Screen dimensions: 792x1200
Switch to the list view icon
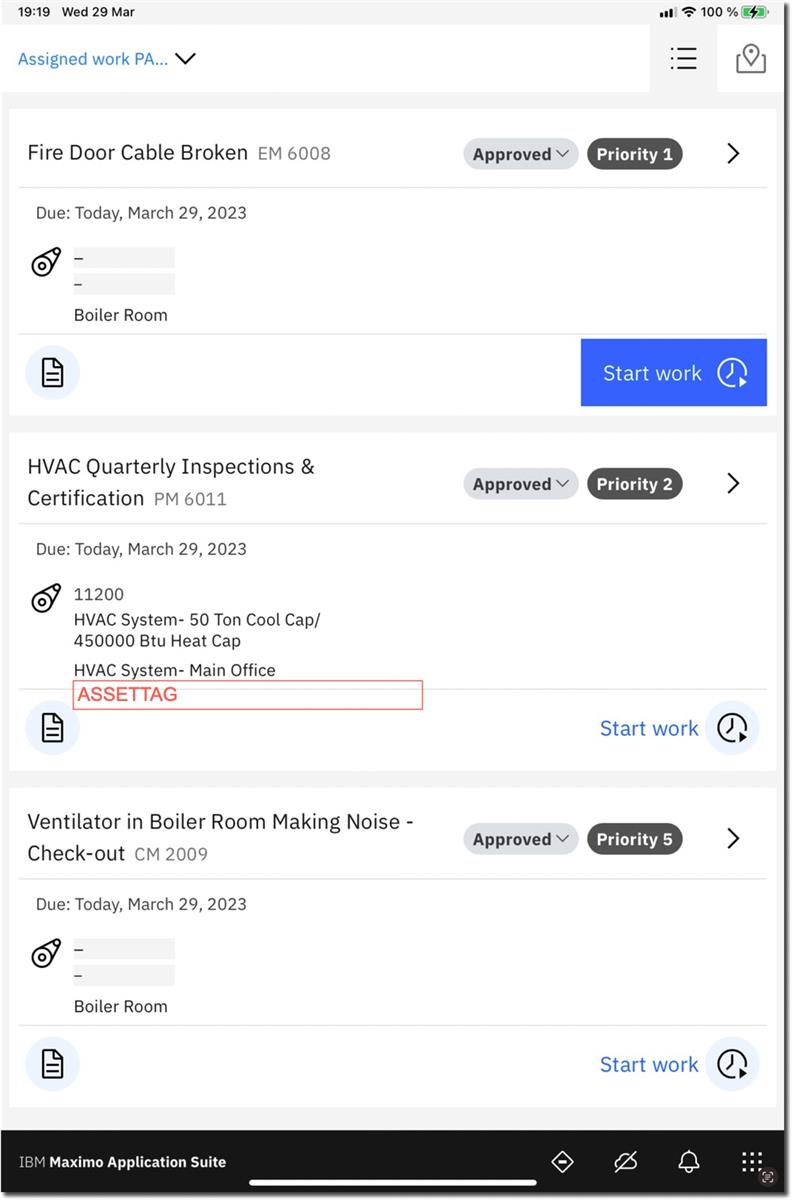click(x=683, y=59)
